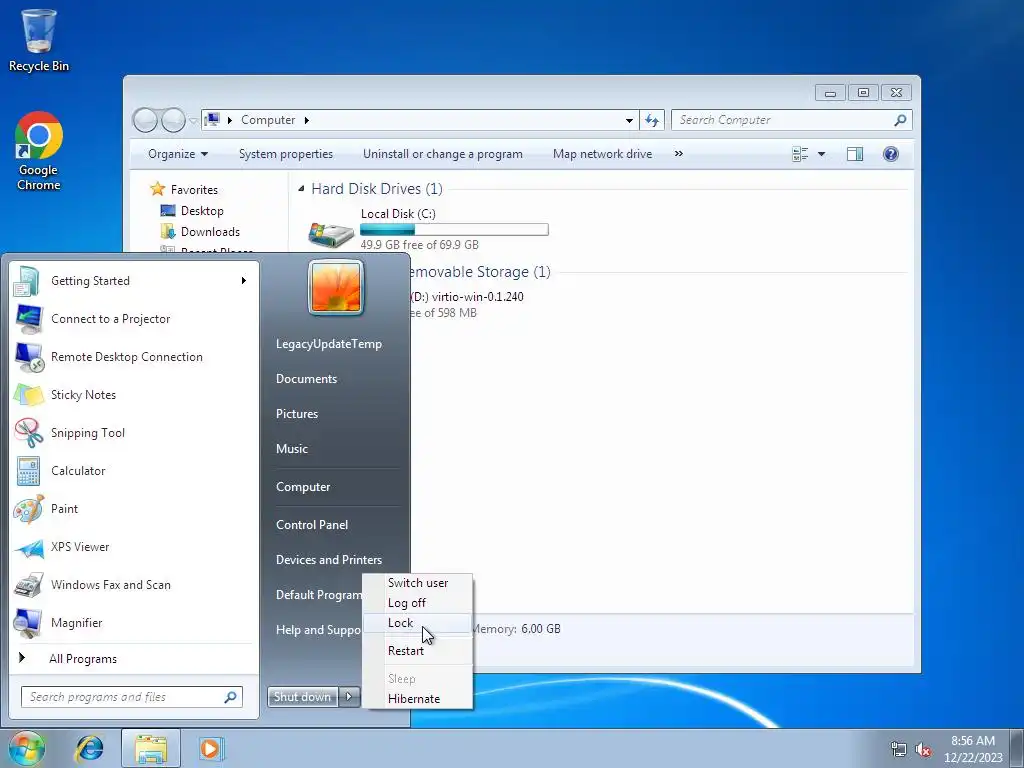Viewport: 1024px width, 768px height.
Task: Open Documents from Start menu
Action: 306,379
